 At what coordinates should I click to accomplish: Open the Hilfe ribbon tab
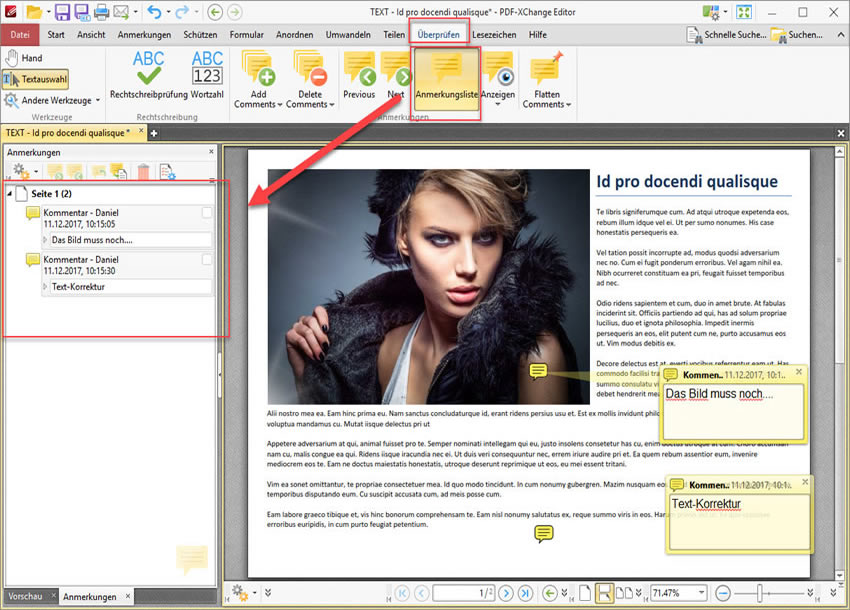point(538,35)
